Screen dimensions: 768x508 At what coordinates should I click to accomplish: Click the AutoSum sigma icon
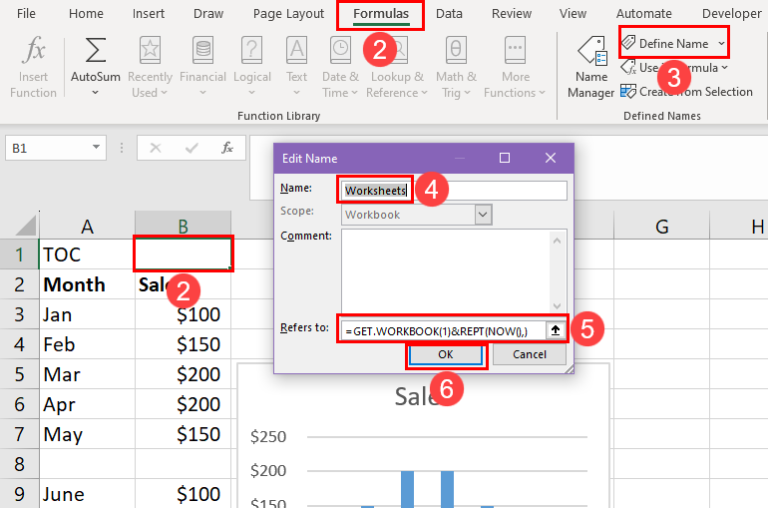point(96,50)
